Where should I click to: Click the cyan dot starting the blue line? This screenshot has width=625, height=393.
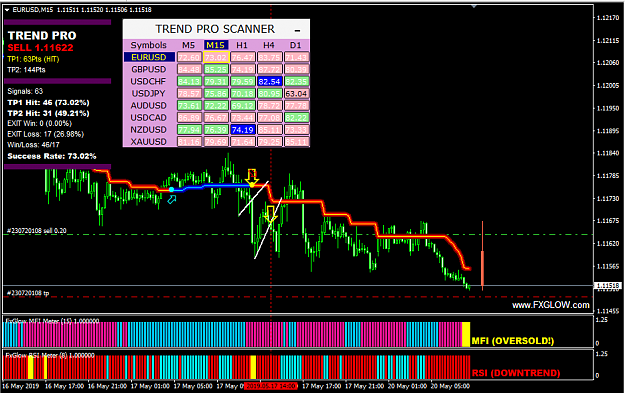click(171, 190)
